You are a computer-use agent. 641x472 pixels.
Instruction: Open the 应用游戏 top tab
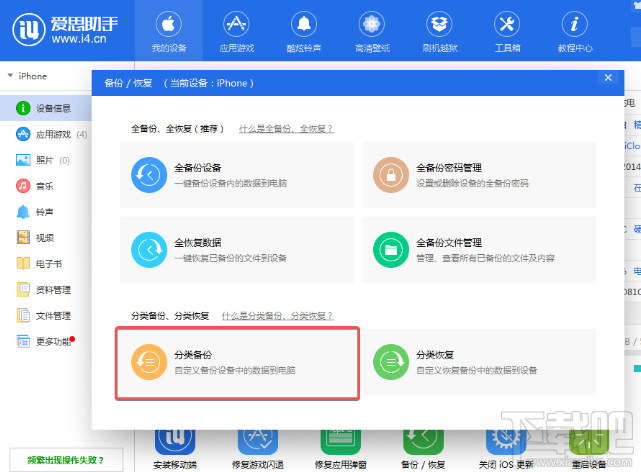(237, 31)
